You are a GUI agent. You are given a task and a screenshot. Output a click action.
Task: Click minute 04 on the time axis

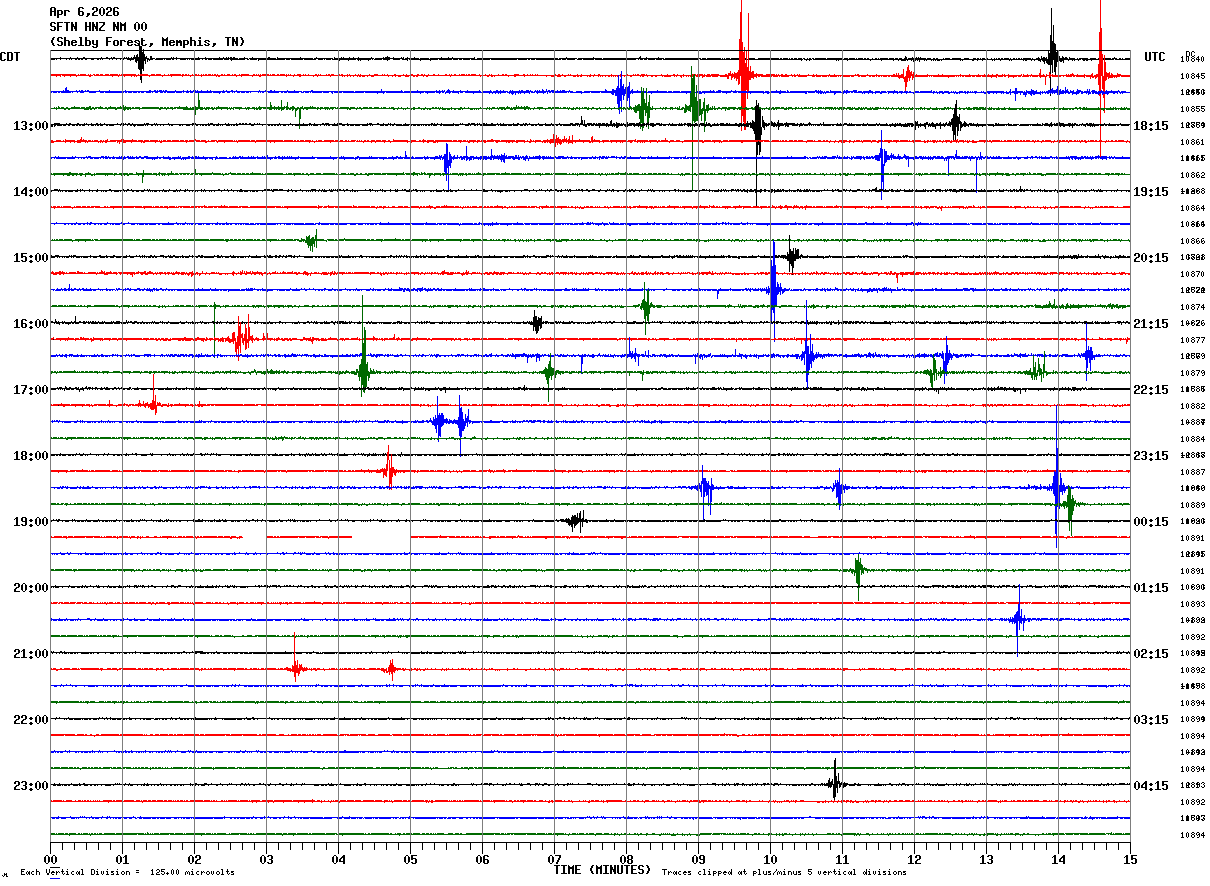(338, 859)
